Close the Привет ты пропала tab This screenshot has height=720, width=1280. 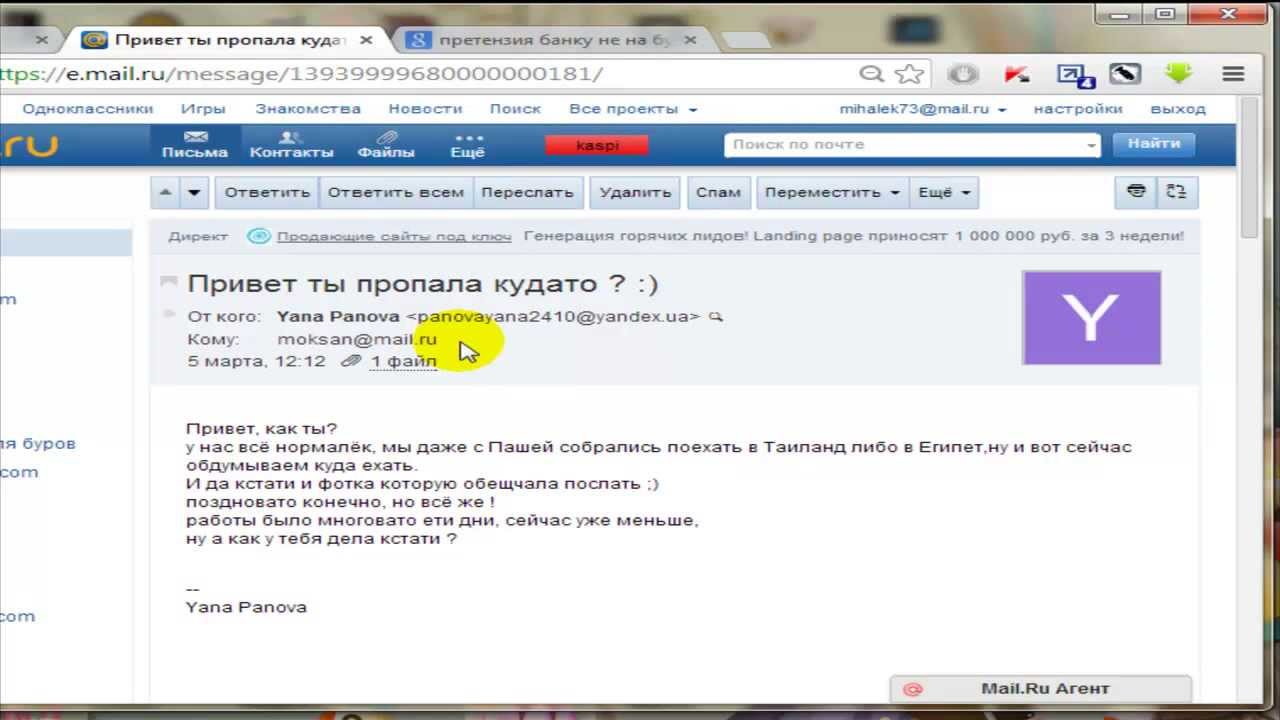tap(366, 40)
